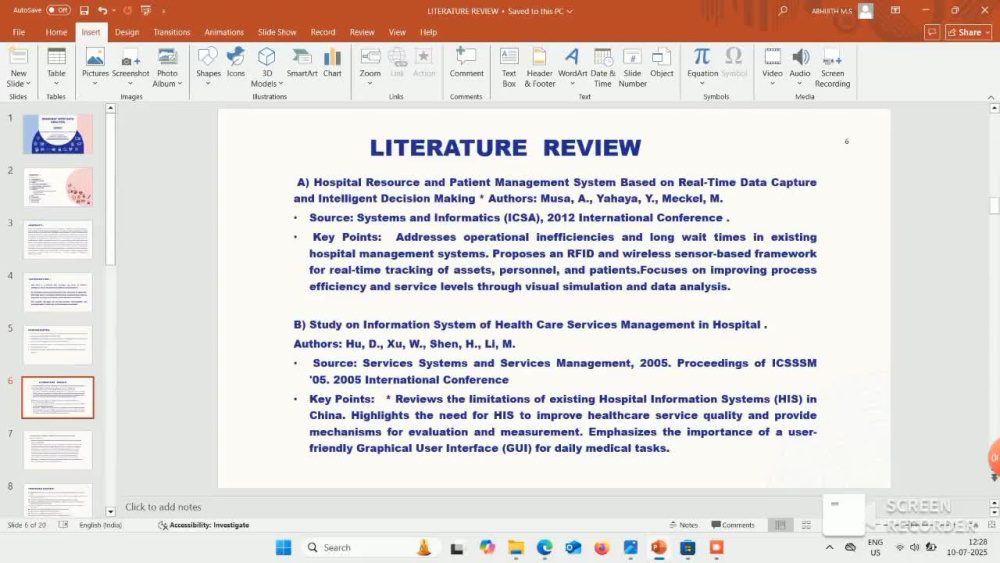The width and height of the screenshot is (1000, 563).
Task: Open the Review tab
Action: pyautogui.click(x=362, y=32)
